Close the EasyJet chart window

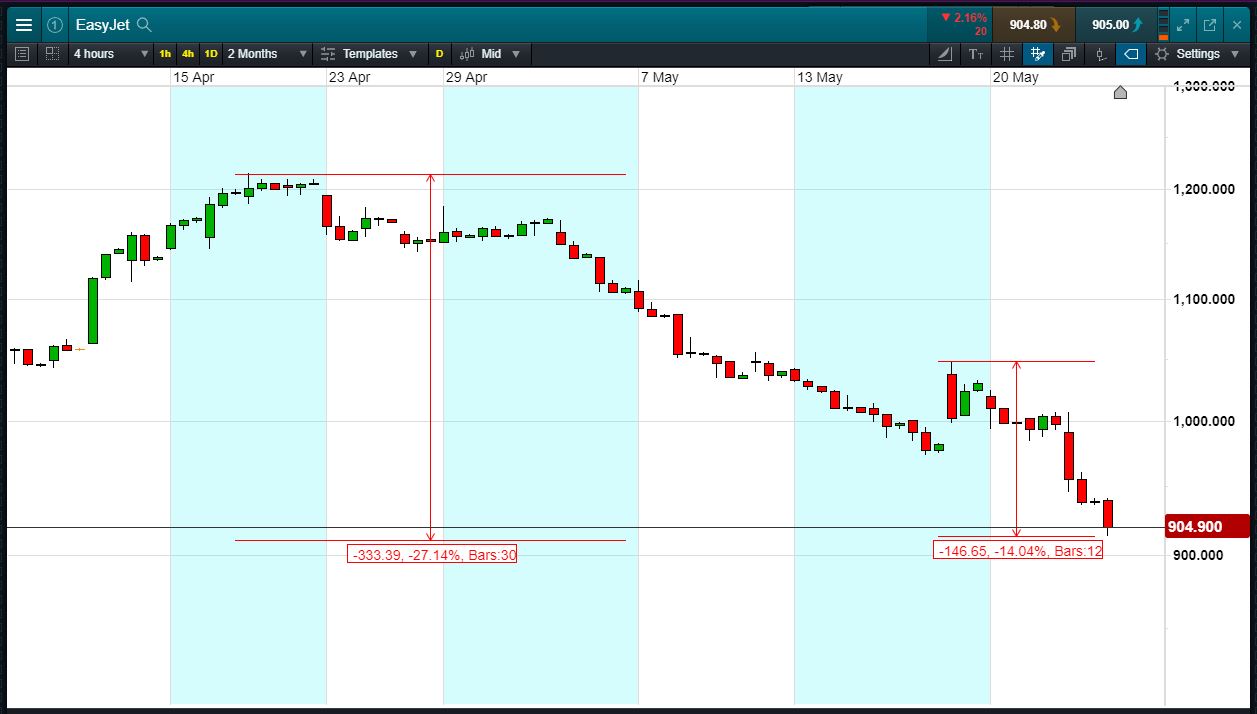tap(1235, 25)
